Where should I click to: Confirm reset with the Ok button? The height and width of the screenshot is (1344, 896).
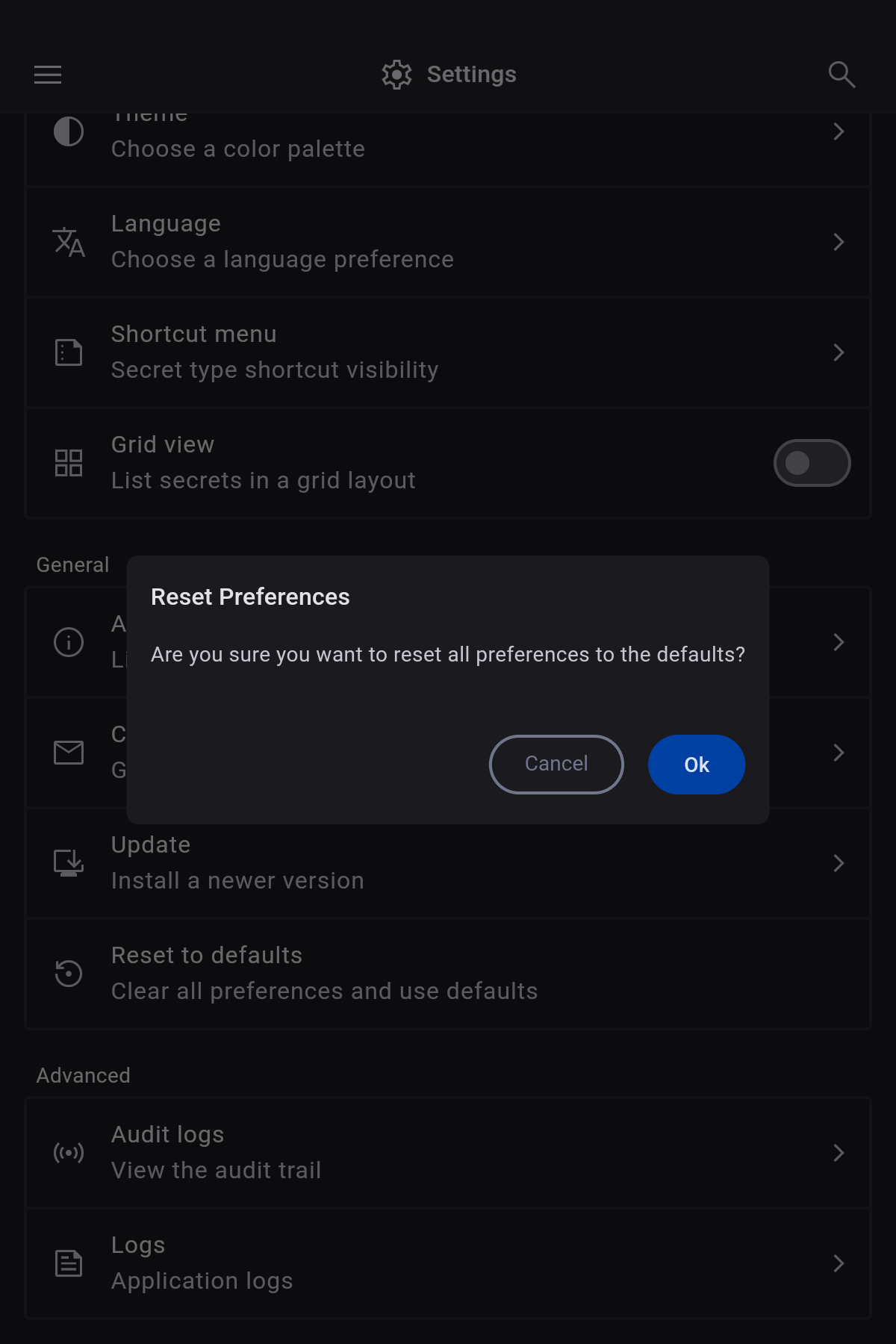click(696, 765)
